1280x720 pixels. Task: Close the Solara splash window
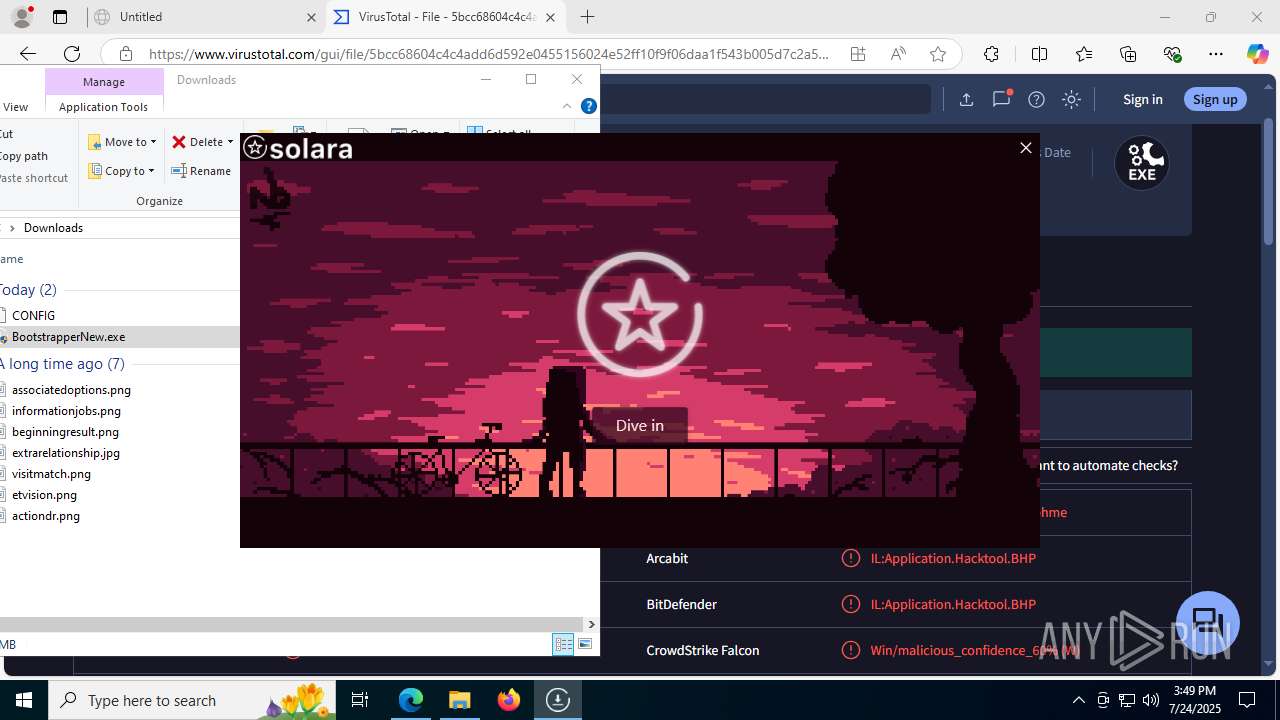coord(1025,148)
